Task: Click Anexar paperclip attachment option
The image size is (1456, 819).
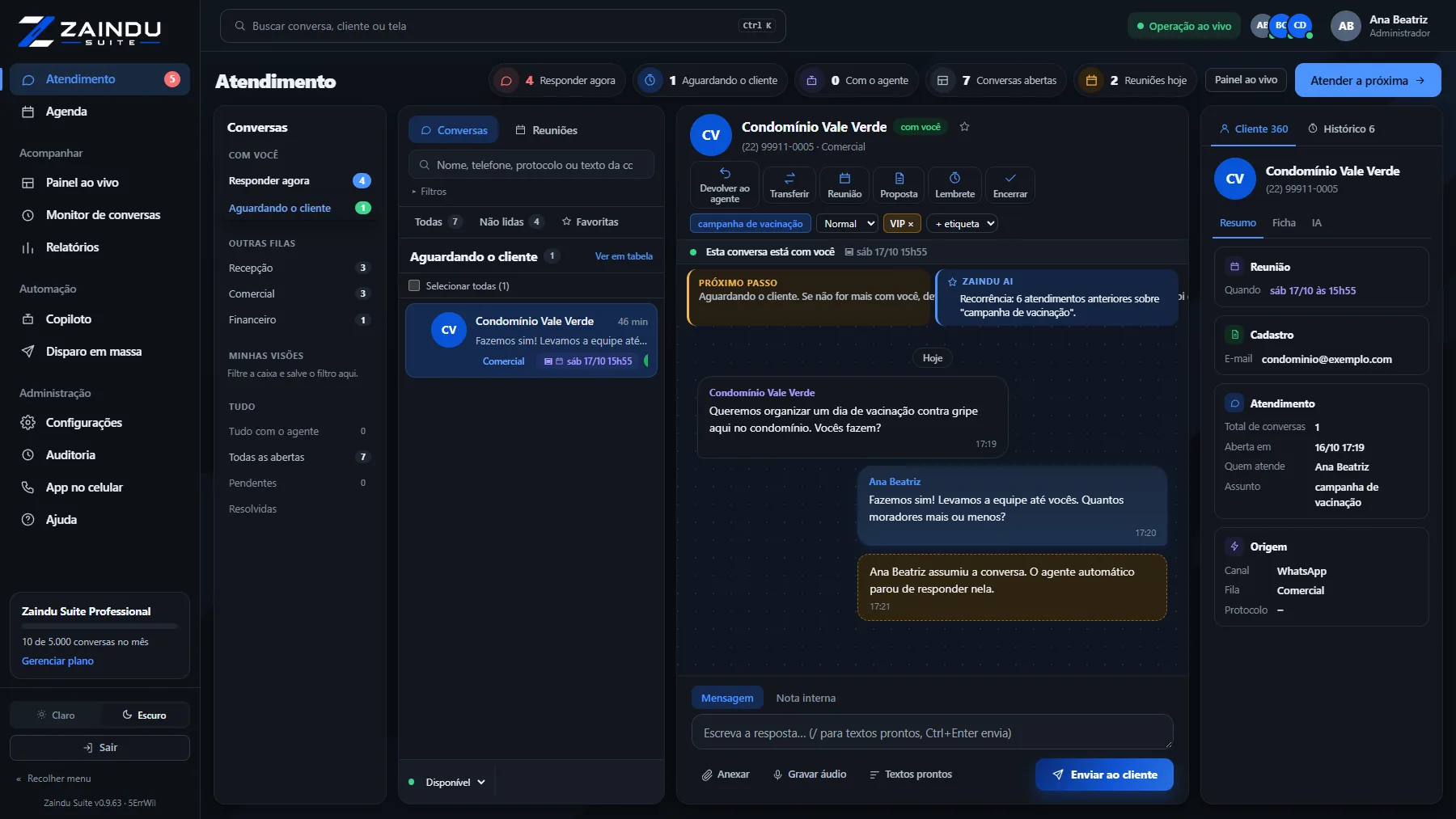Action: click(726, 775)
